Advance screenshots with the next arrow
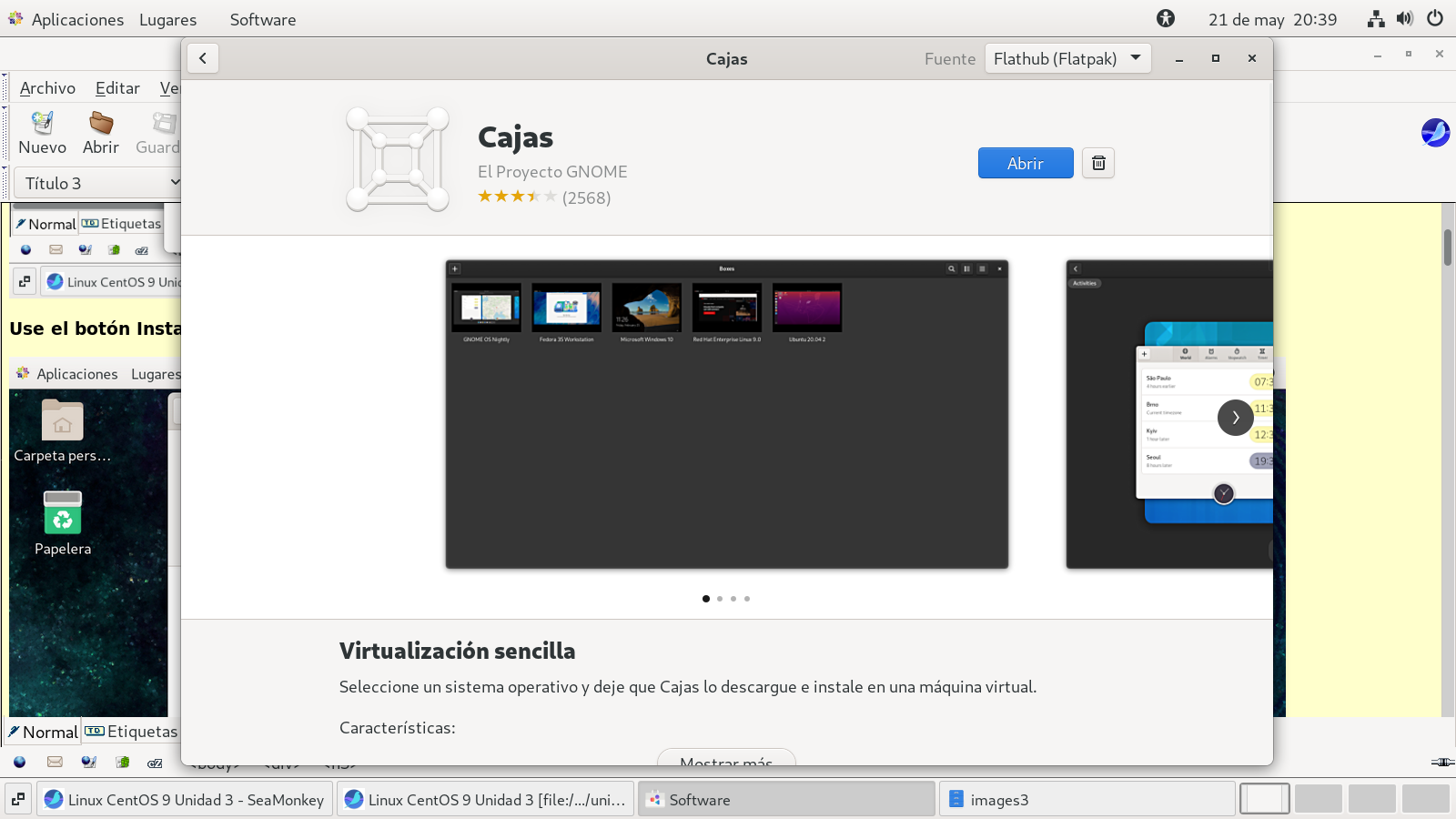Viewport: 1456px width, 819px height. coord(1235,418)
